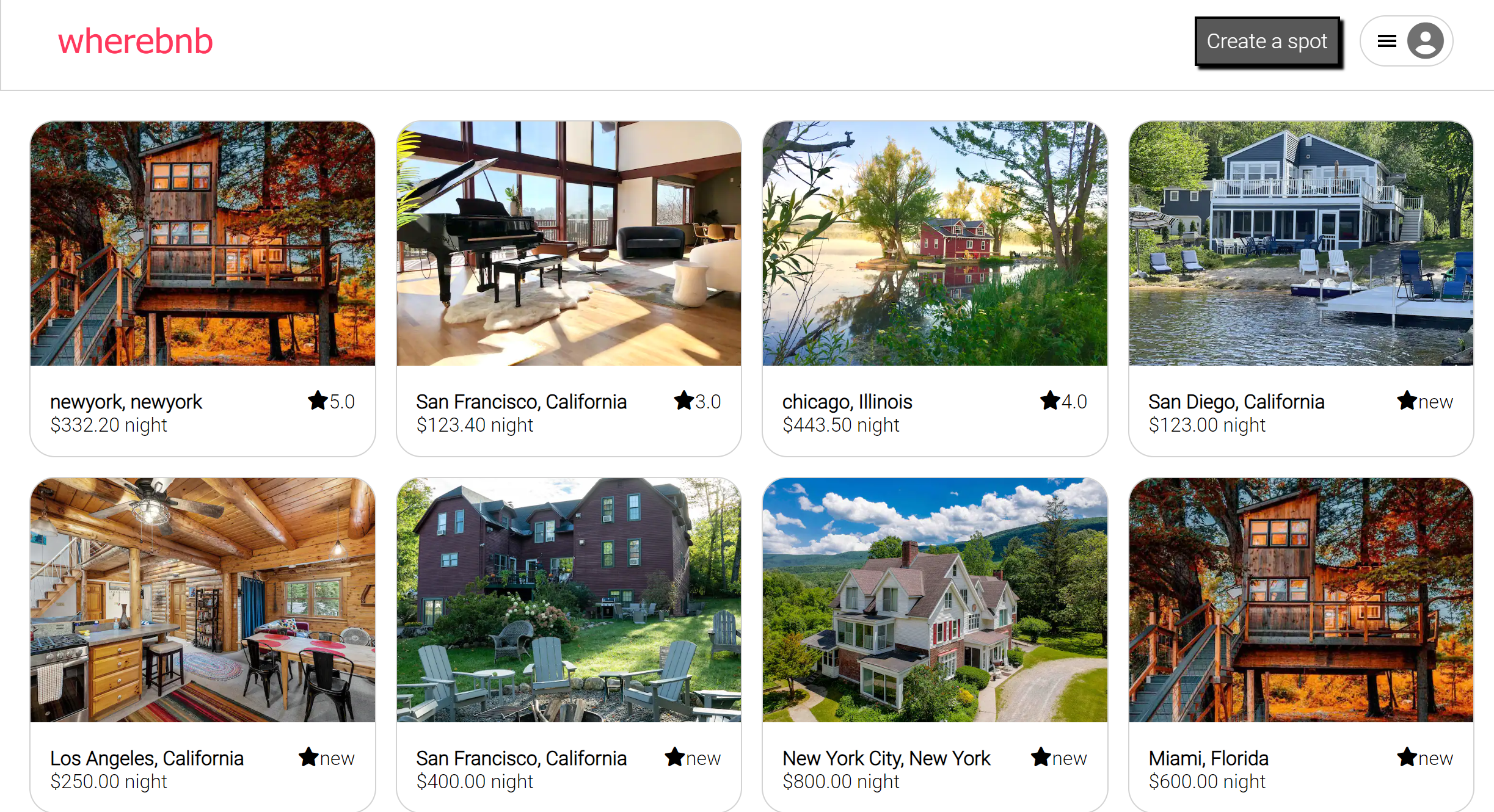1494x812 pixels.
Task: Open the New York City mansion photo
Action: pyautogui.click(x=935, y=600)
